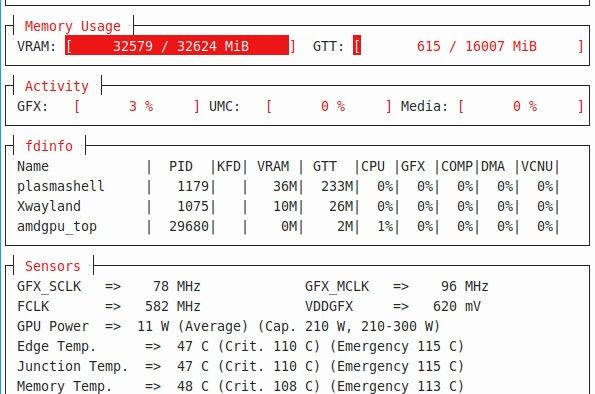The image size is (595, 394).
Task: Click the CPU column header
Action: [373, 166]
